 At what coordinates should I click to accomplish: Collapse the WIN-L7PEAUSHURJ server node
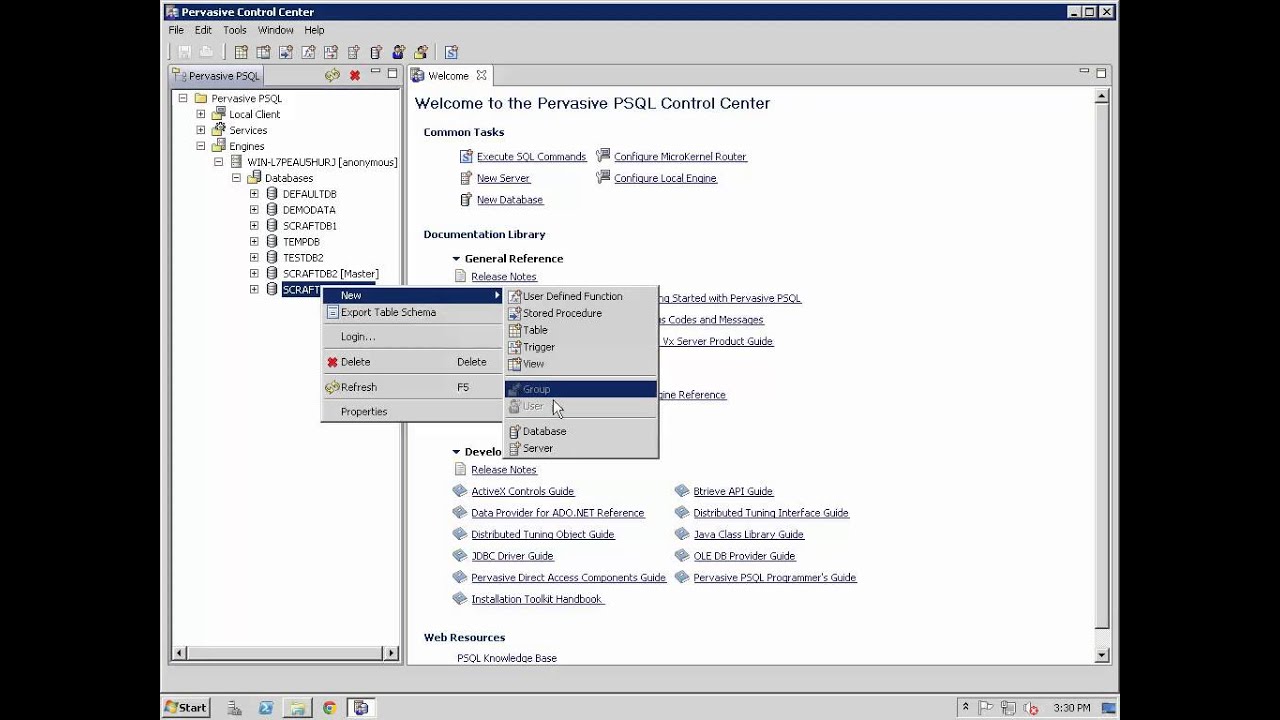point(218,162)
